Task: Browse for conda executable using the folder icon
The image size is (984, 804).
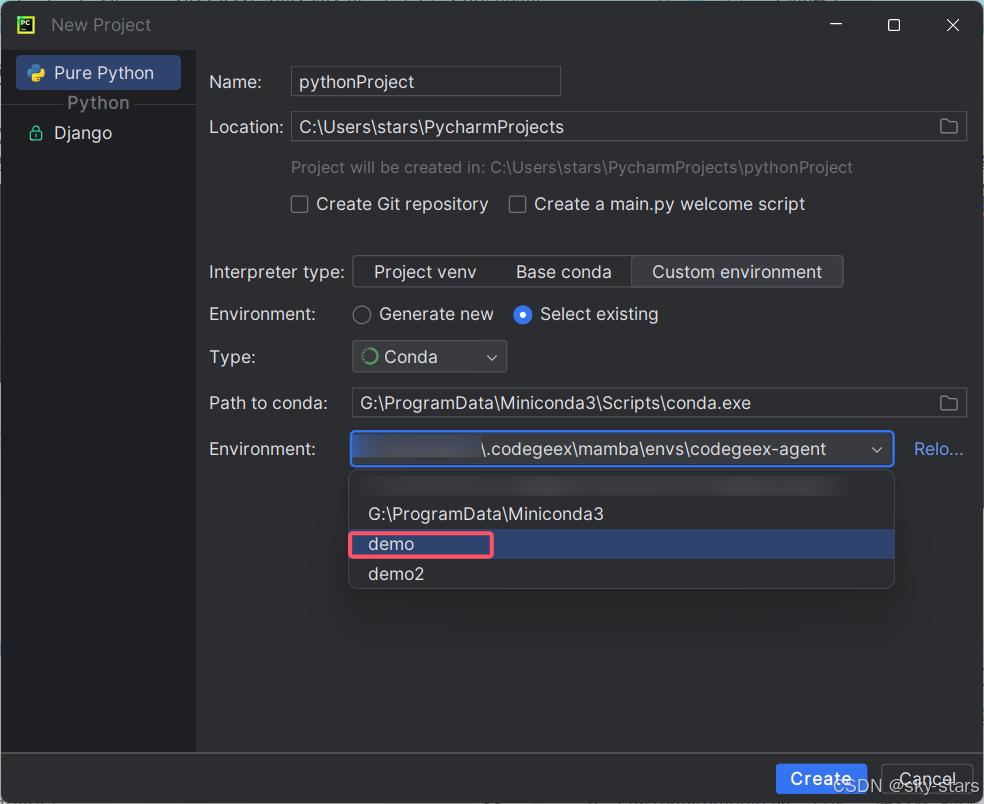Action: pyautogui.click(x=948, y=403)
